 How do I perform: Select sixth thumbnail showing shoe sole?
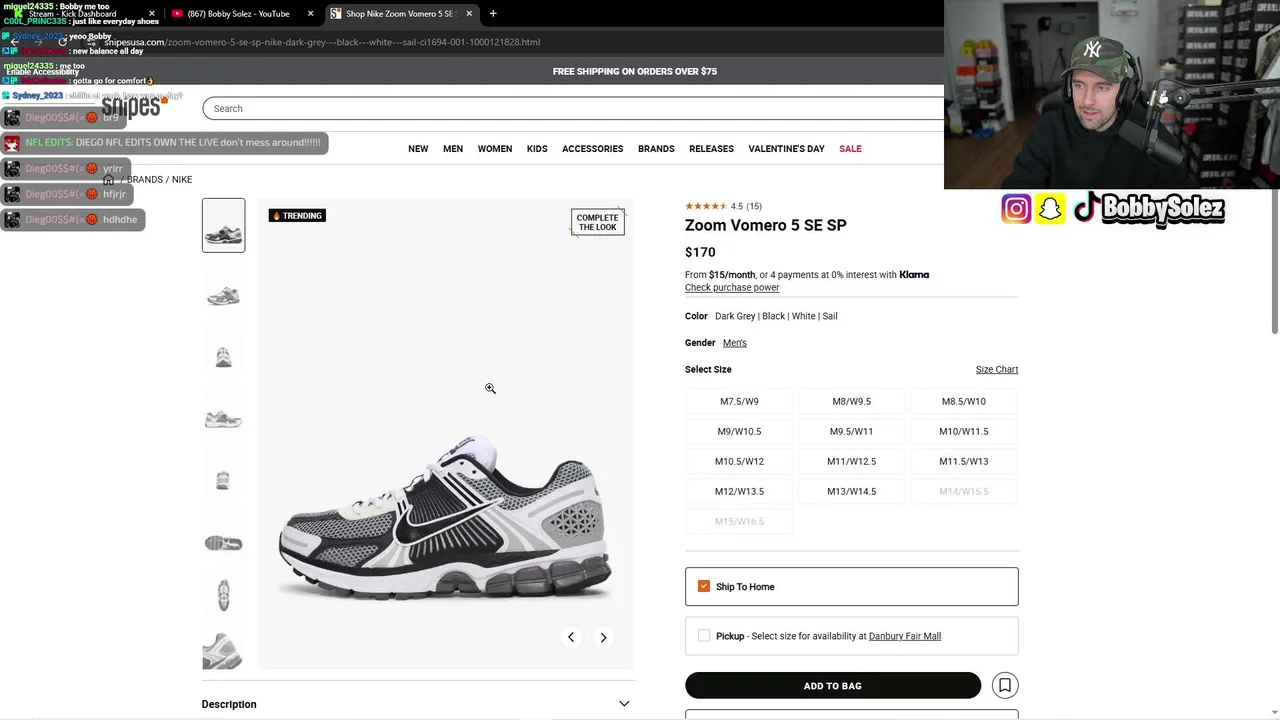click(x=223, y=542)
